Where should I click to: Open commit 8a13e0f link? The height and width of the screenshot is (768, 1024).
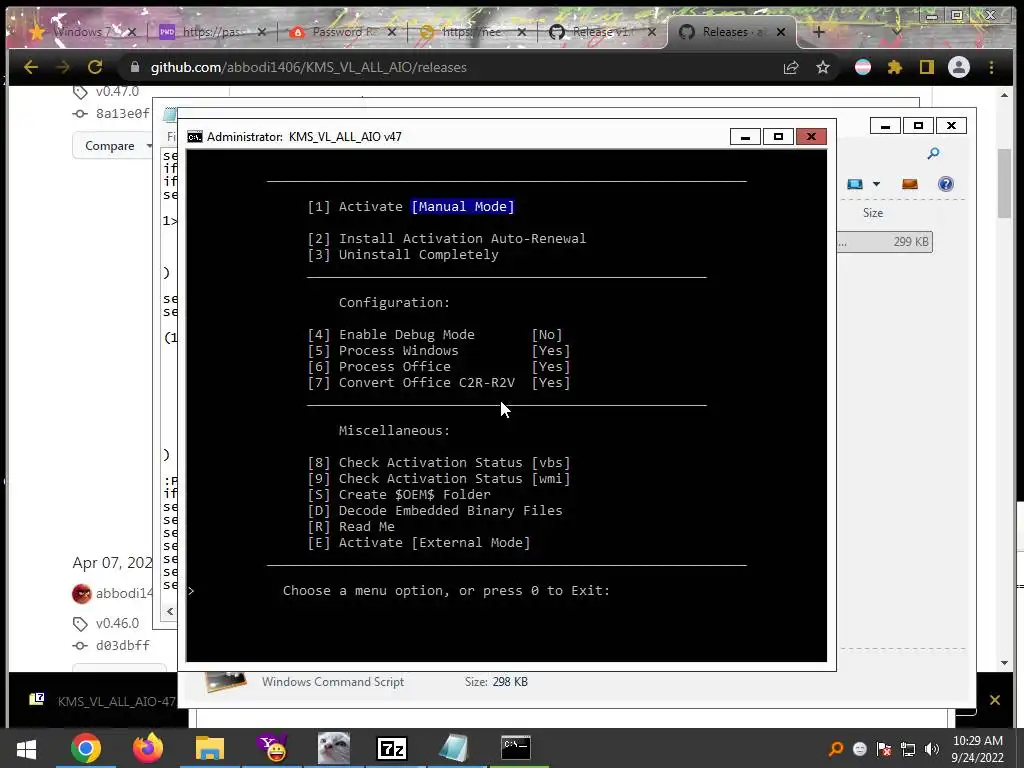[123, 114]
